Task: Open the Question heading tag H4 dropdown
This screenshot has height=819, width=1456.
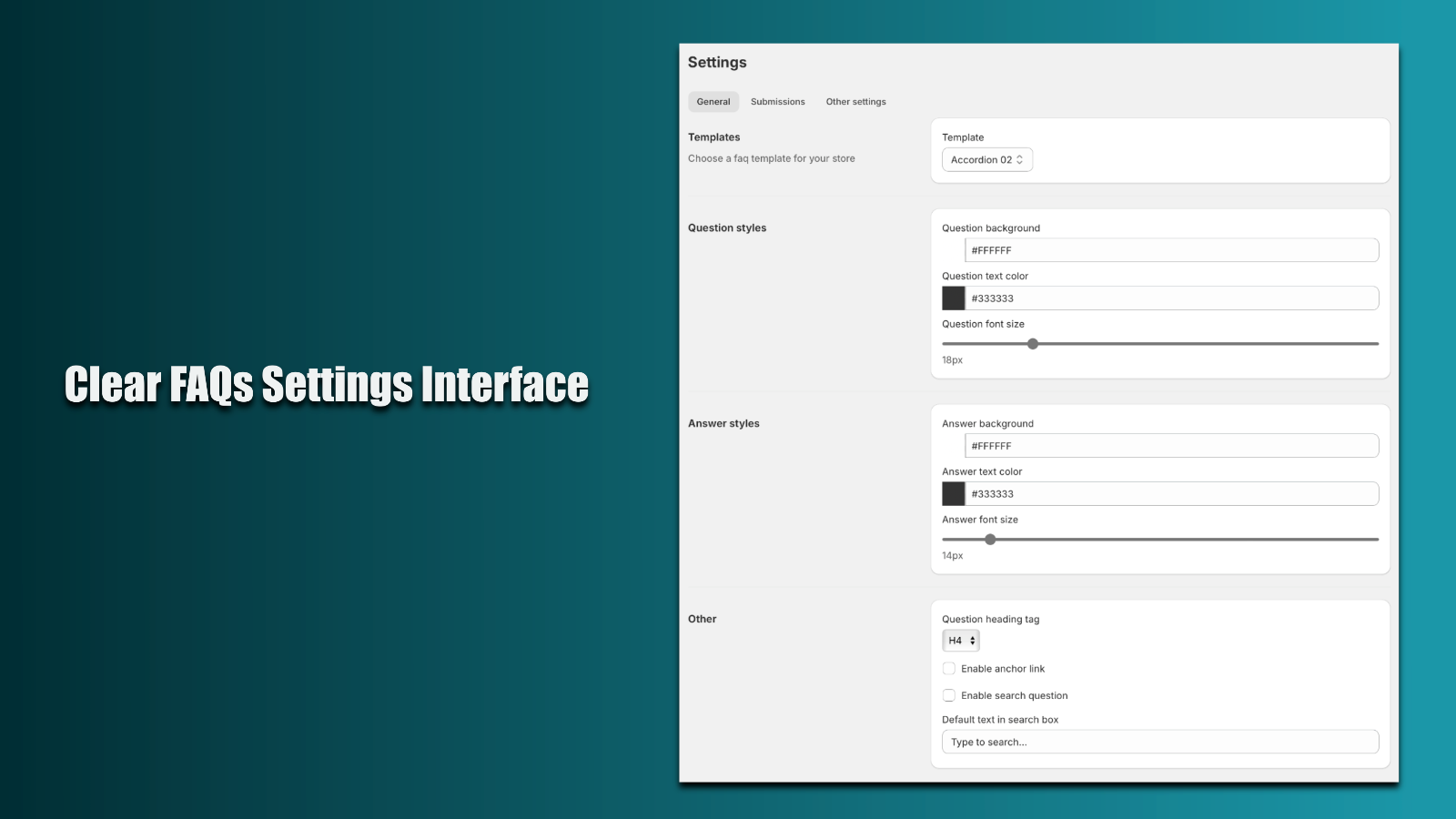Action: [961, 641]
